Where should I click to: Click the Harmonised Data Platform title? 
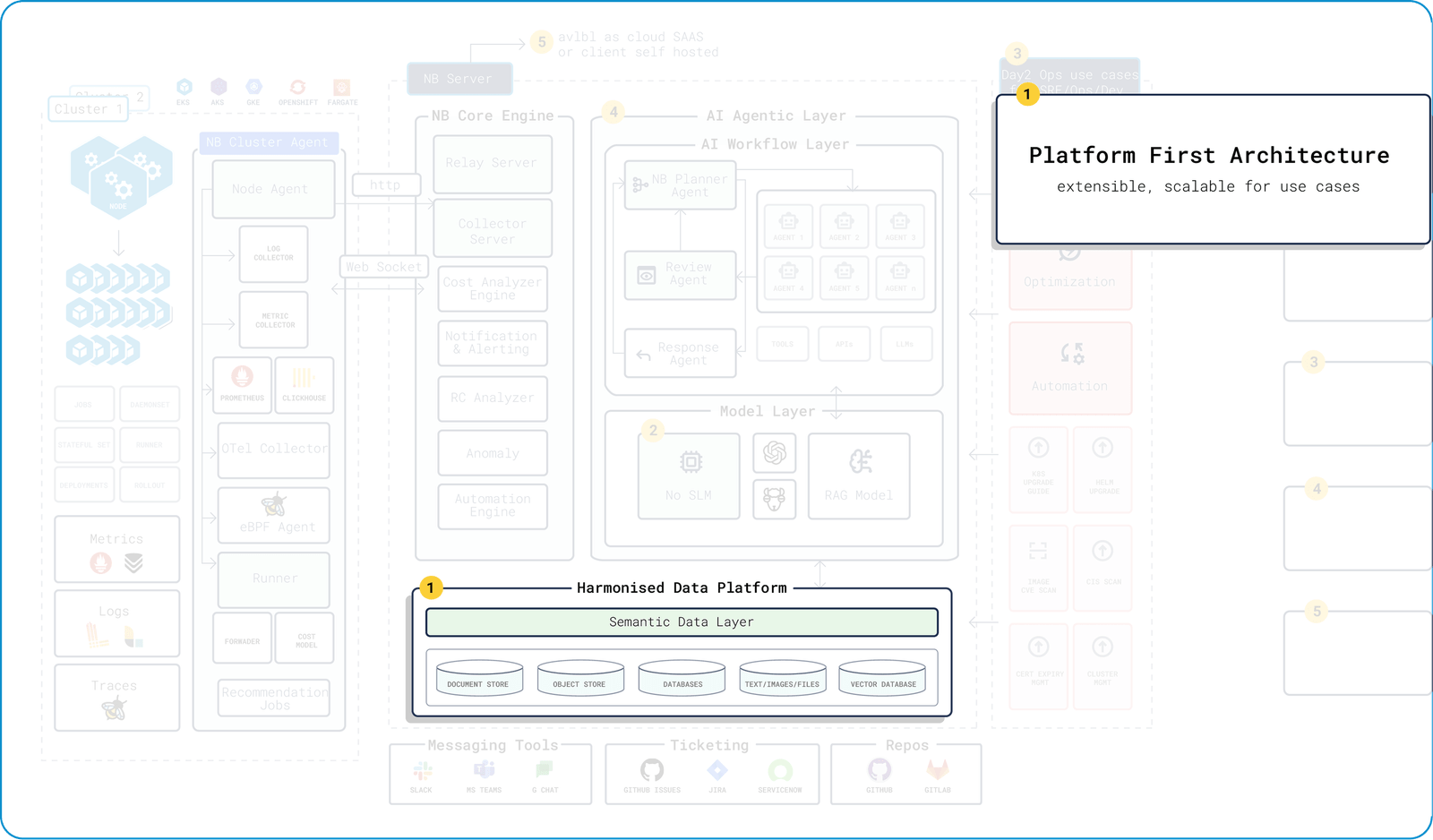click(682, 588)
